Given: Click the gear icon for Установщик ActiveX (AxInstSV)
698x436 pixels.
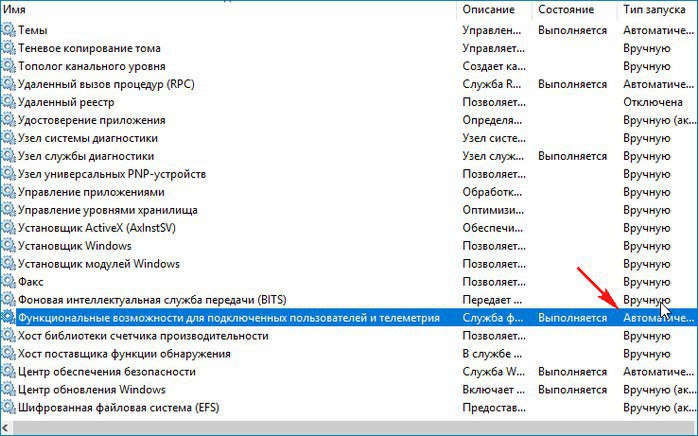Looking at the screenshot, I should pyautogui.click(x=8, y=228).
